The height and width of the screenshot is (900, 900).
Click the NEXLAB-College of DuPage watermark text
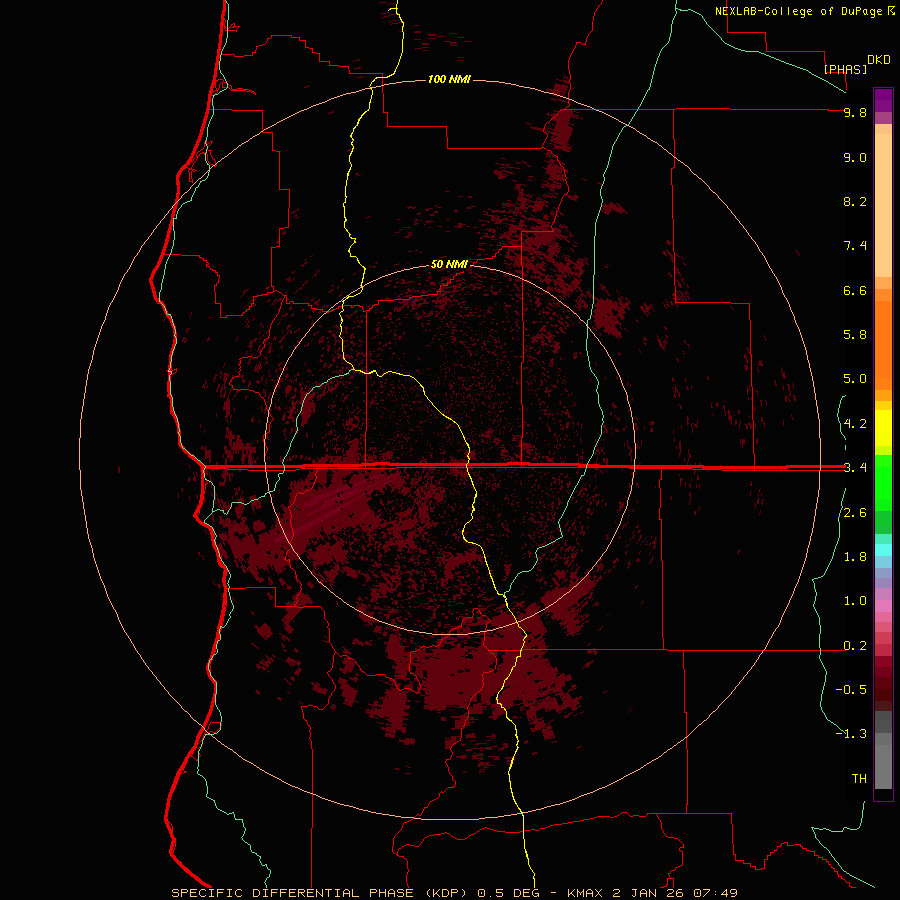800,11
